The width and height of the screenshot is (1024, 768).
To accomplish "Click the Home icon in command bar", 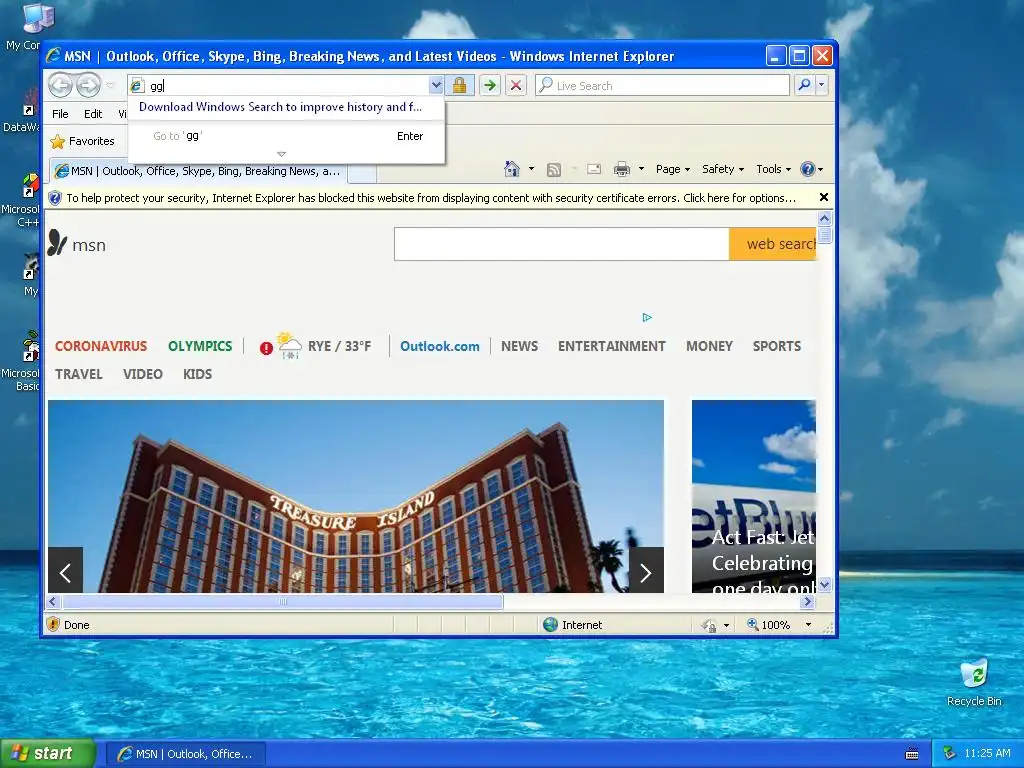I will tap(511, 169).
